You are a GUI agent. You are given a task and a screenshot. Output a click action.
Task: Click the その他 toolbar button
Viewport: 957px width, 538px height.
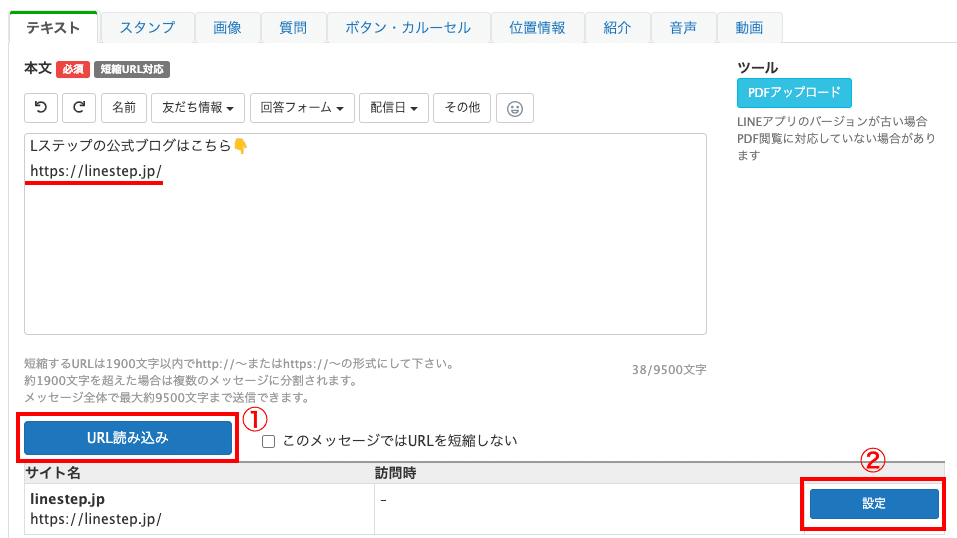(x=462, y=107)
